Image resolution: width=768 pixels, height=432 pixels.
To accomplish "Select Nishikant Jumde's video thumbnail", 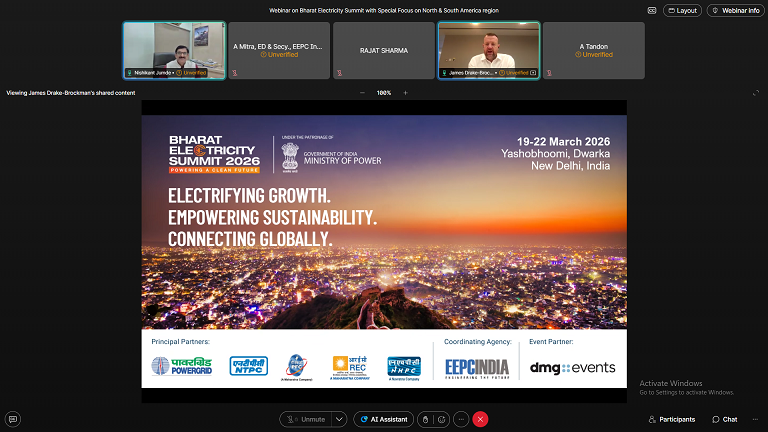I will click(173, 50).
